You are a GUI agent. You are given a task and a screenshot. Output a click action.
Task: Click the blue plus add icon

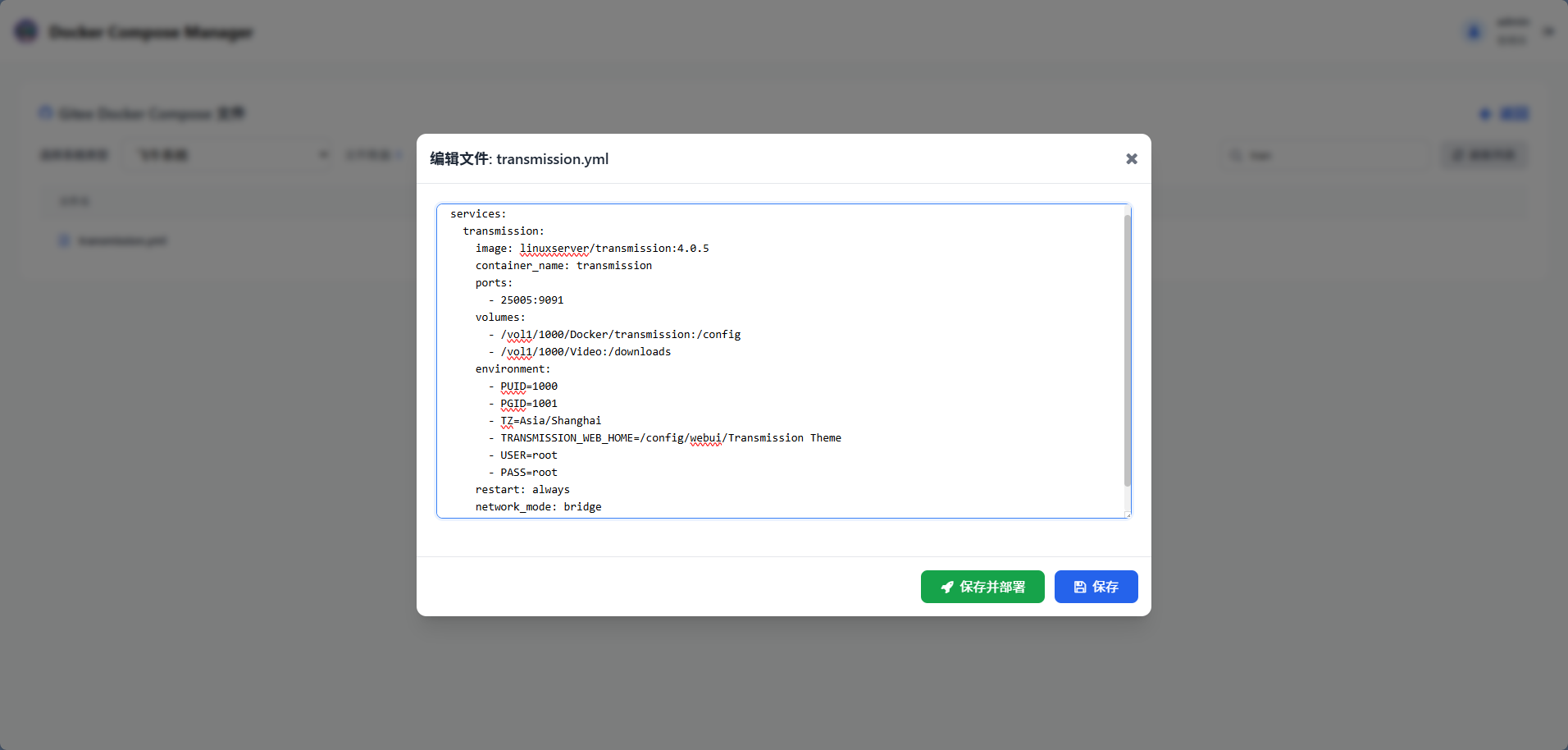tap(1485, 114)
